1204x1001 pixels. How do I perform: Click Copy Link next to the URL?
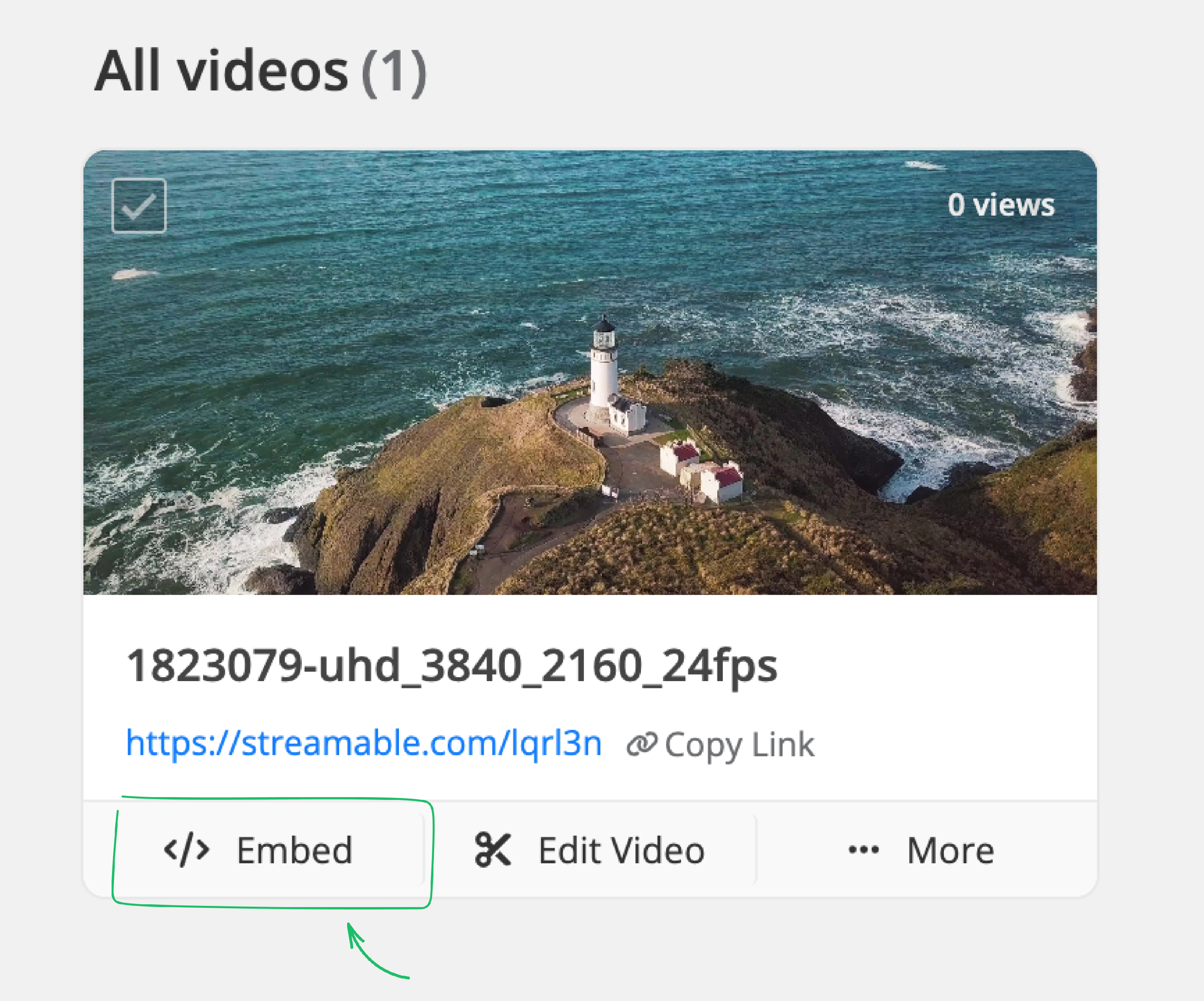coord(720,745)
